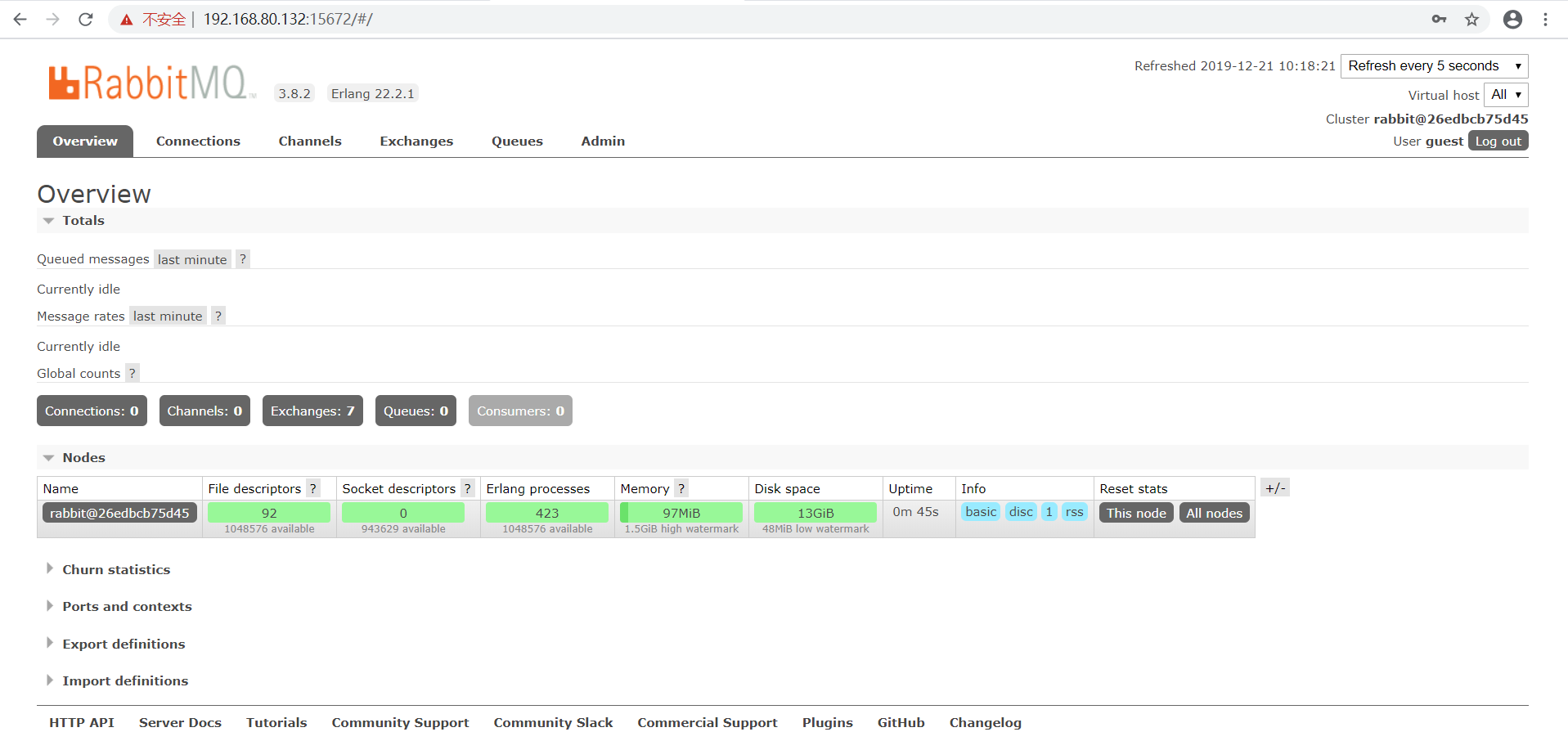The height and width of the screenshot is (741, 1568).
Task: Open the browser profile avatar icon
Action: [1513, 20]
